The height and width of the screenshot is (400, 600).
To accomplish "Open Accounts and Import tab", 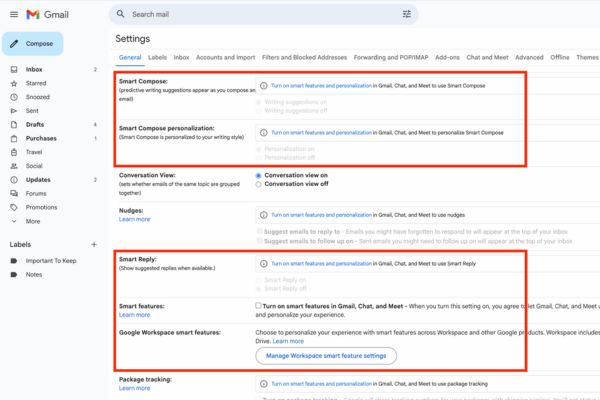I will pyautogui.click(x=225, y=57).
